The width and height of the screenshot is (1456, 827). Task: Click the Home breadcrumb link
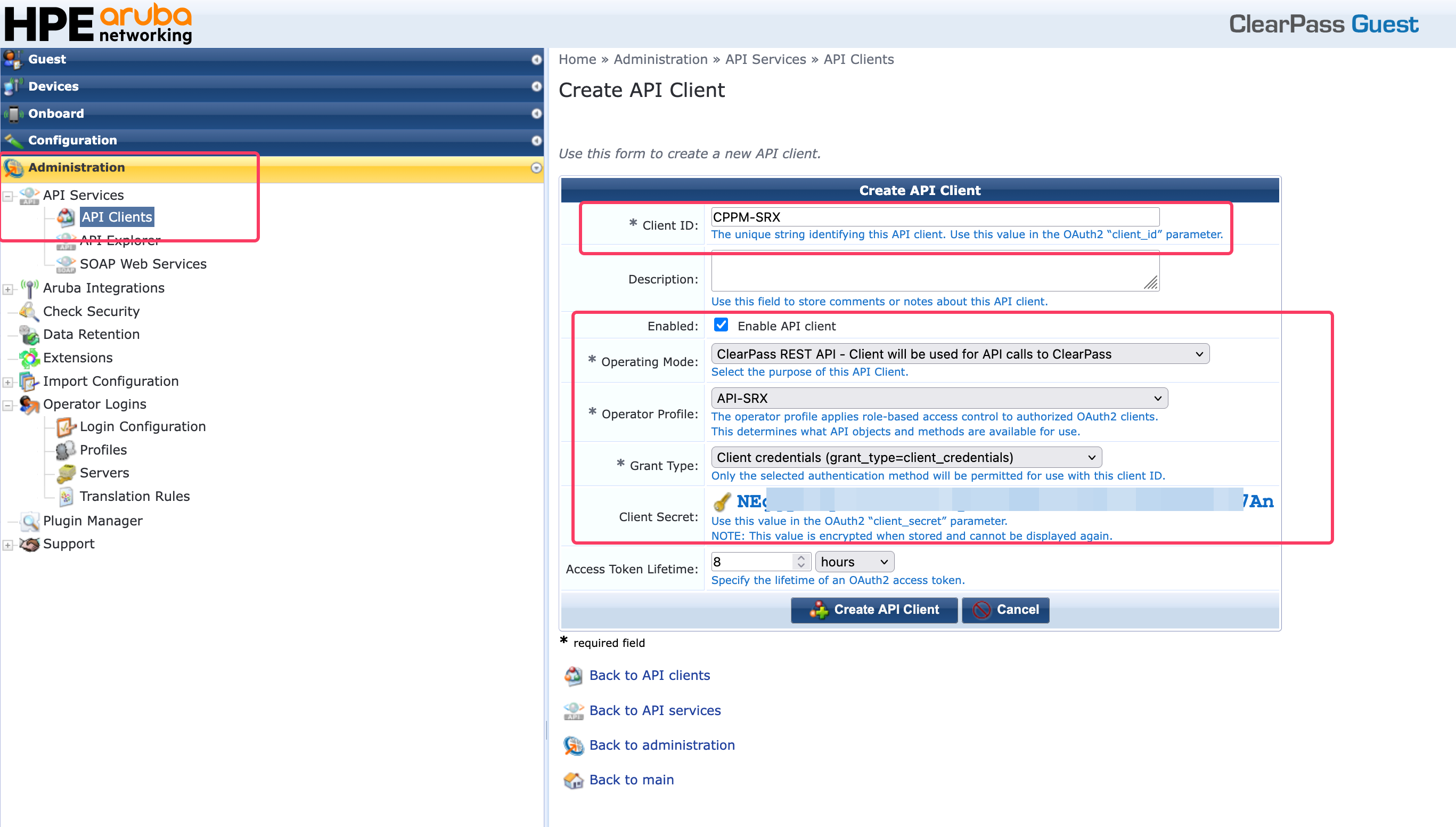(577, 60)
